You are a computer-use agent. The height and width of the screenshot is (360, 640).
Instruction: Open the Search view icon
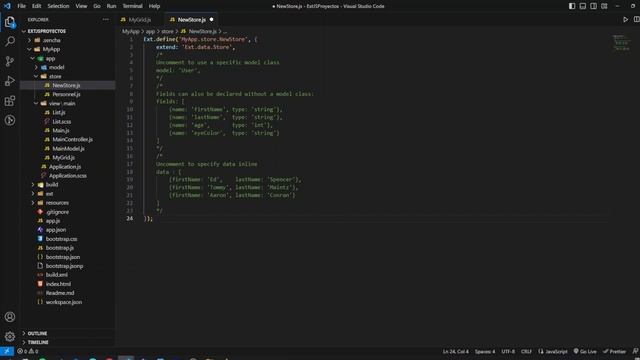pos(10,42)
